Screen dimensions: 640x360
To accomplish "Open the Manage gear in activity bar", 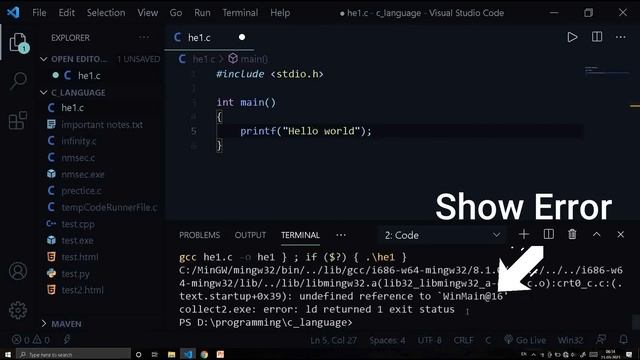I will point(18,310).
